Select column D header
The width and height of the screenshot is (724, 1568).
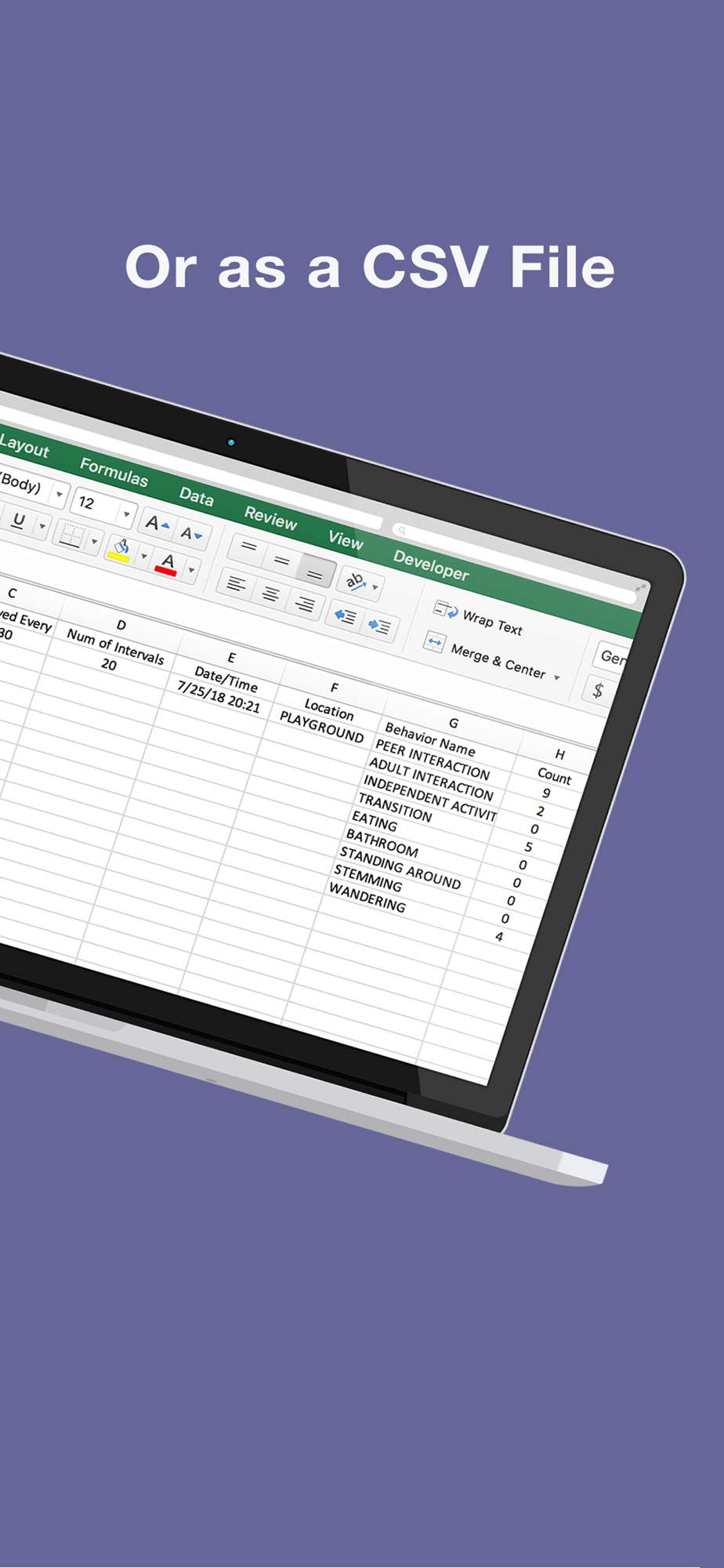(x=121, y=625)
